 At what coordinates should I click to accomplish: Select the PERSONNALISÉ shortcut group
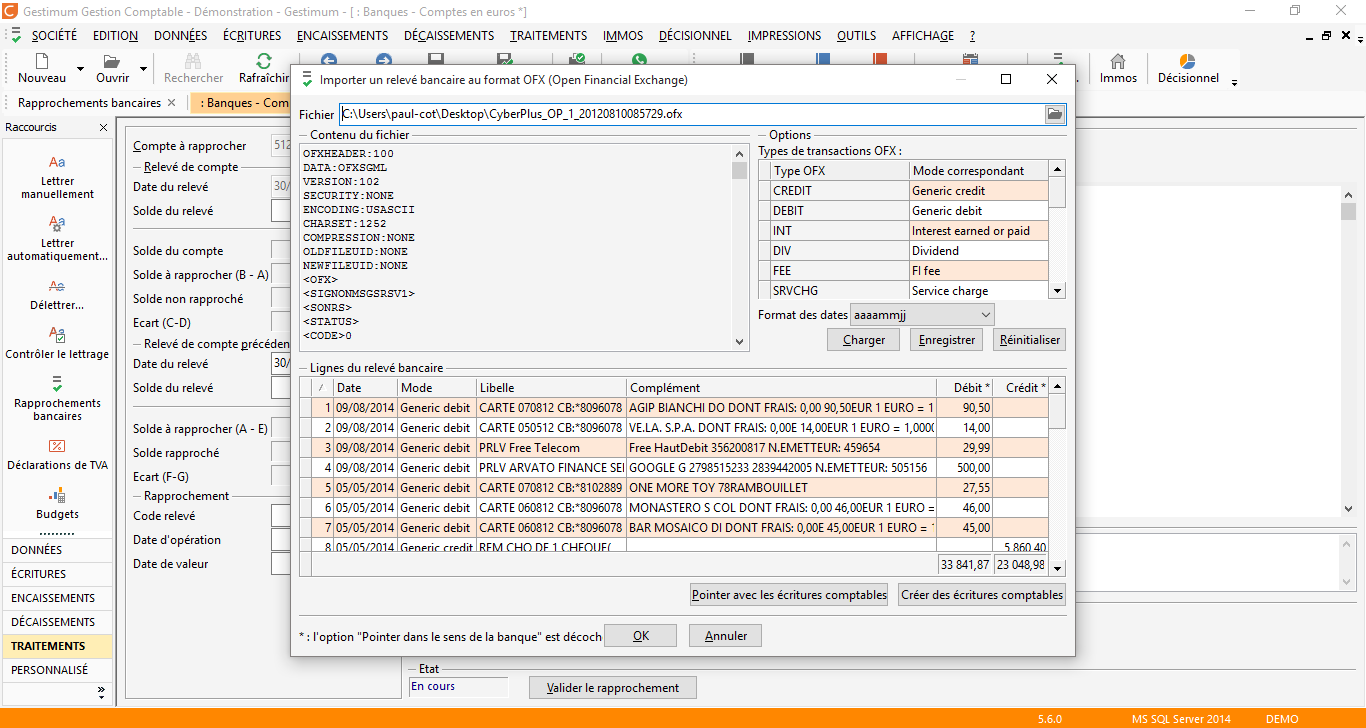tap(57, 670)
